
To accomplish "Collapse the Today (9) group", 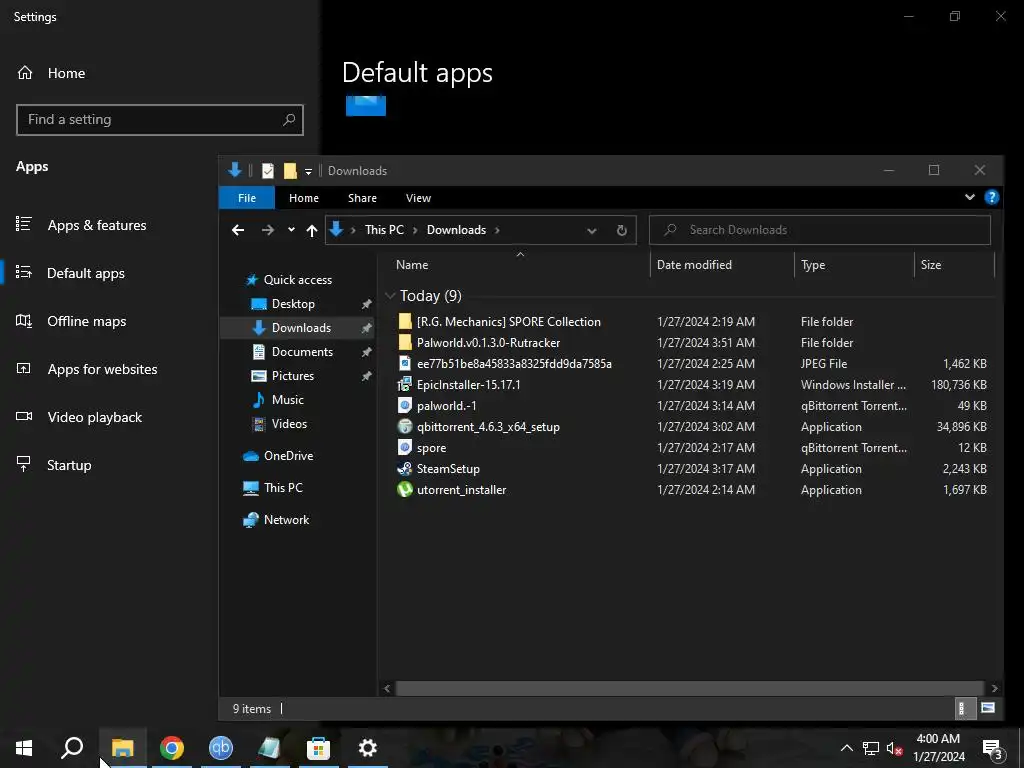I will tap(390, 296).
